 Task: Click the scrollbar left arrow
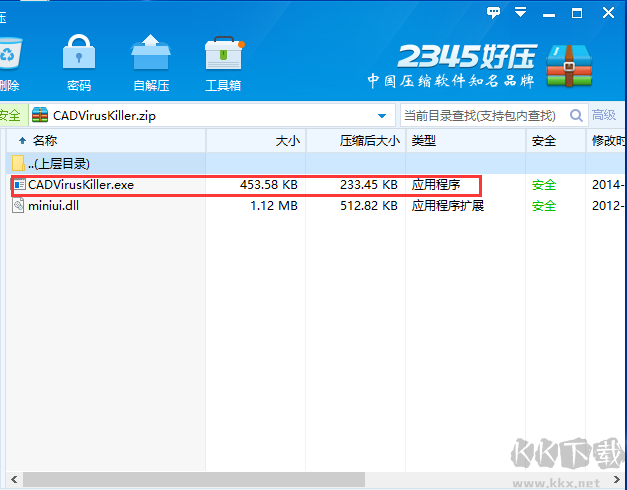click(14, 479)
